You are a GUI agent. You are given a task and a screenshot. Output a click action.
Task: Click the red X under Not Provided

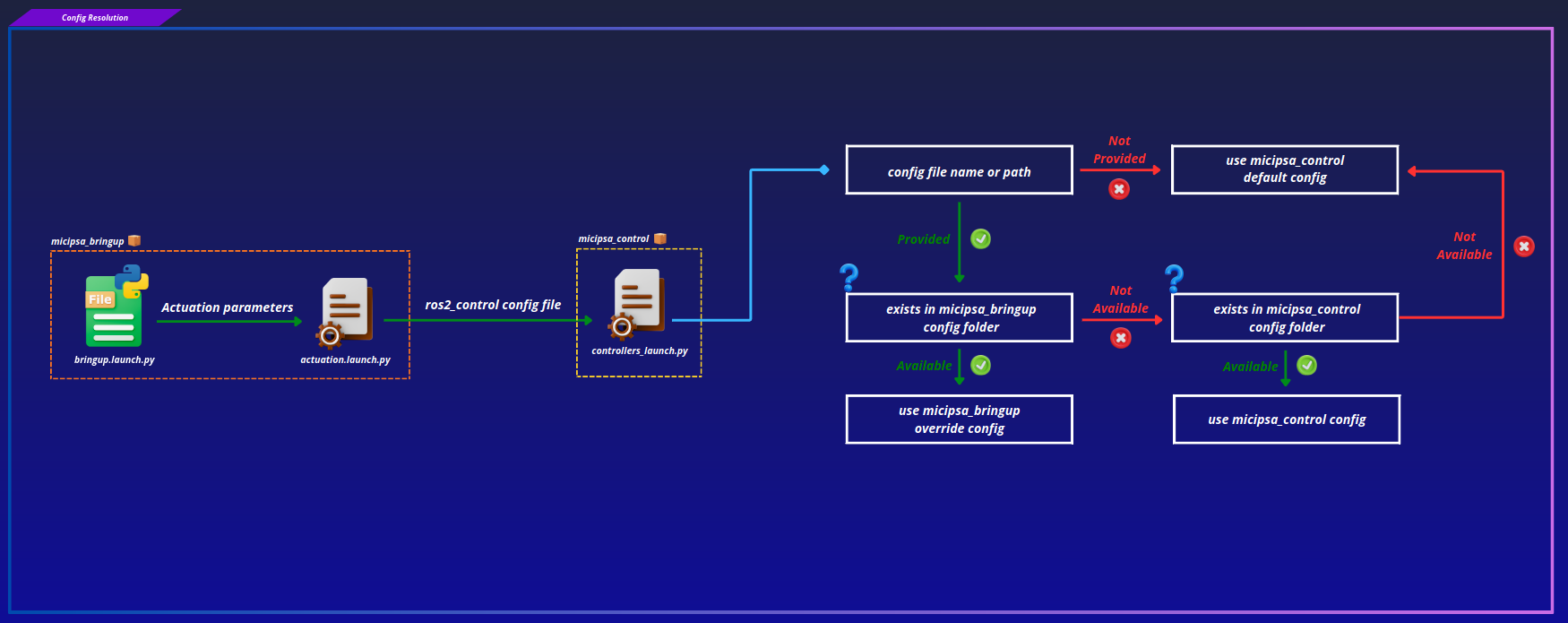[1119, 189]
